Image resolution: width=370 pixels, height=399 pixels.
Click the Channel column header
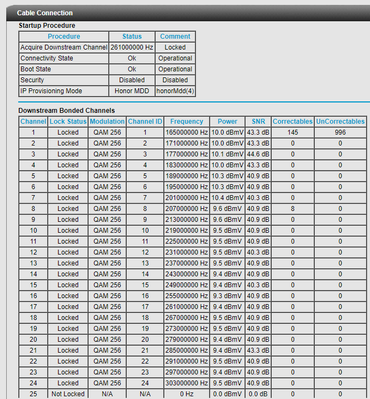[33, 121]
